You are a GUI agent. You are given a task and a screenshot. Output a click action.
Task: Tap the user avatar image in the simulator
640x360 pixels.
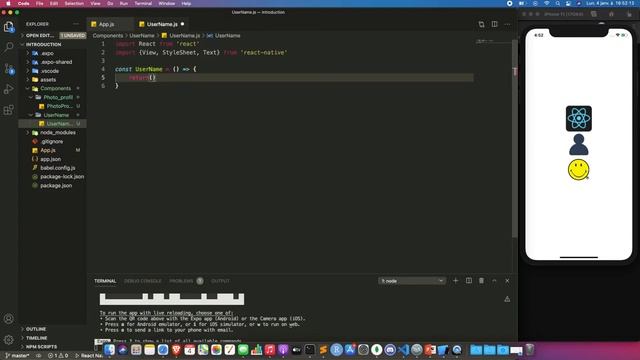point(578,144)
